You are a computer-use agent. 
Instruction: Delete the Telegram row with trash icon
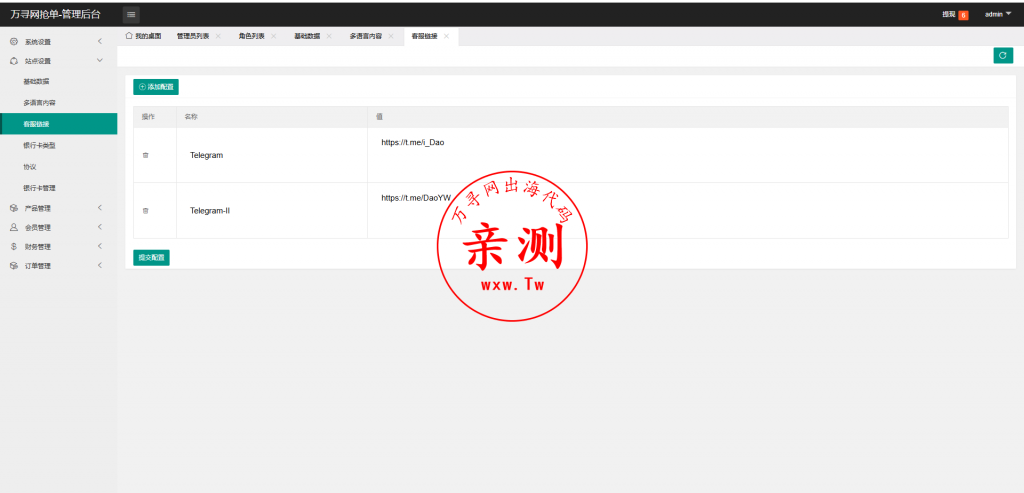(x=145, y=155)
